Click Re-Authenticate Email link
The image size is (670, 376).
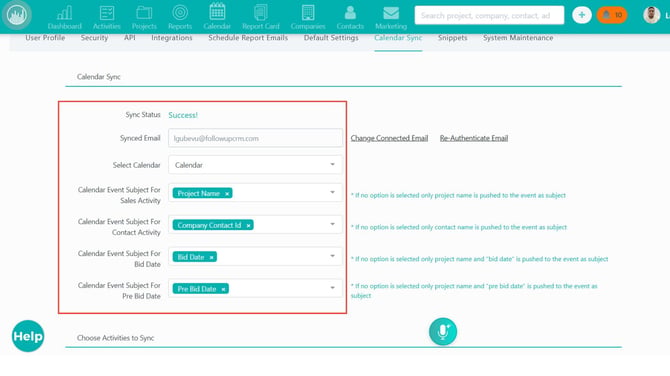[x=474, y=138]
